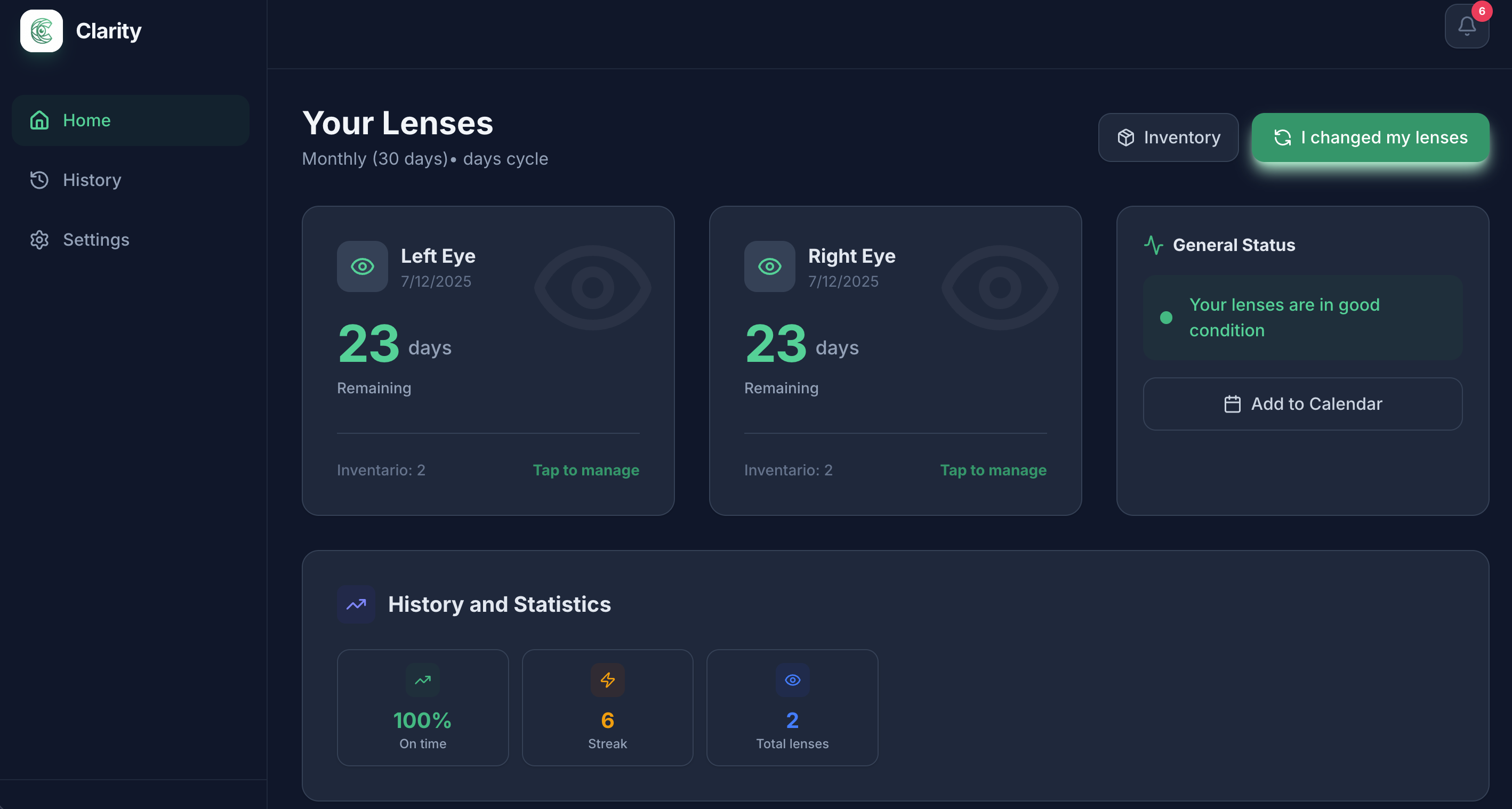This screenshot has height=809, width=1512.
Task: Click the notification bell icon
Action: [x=1466, y=26]
